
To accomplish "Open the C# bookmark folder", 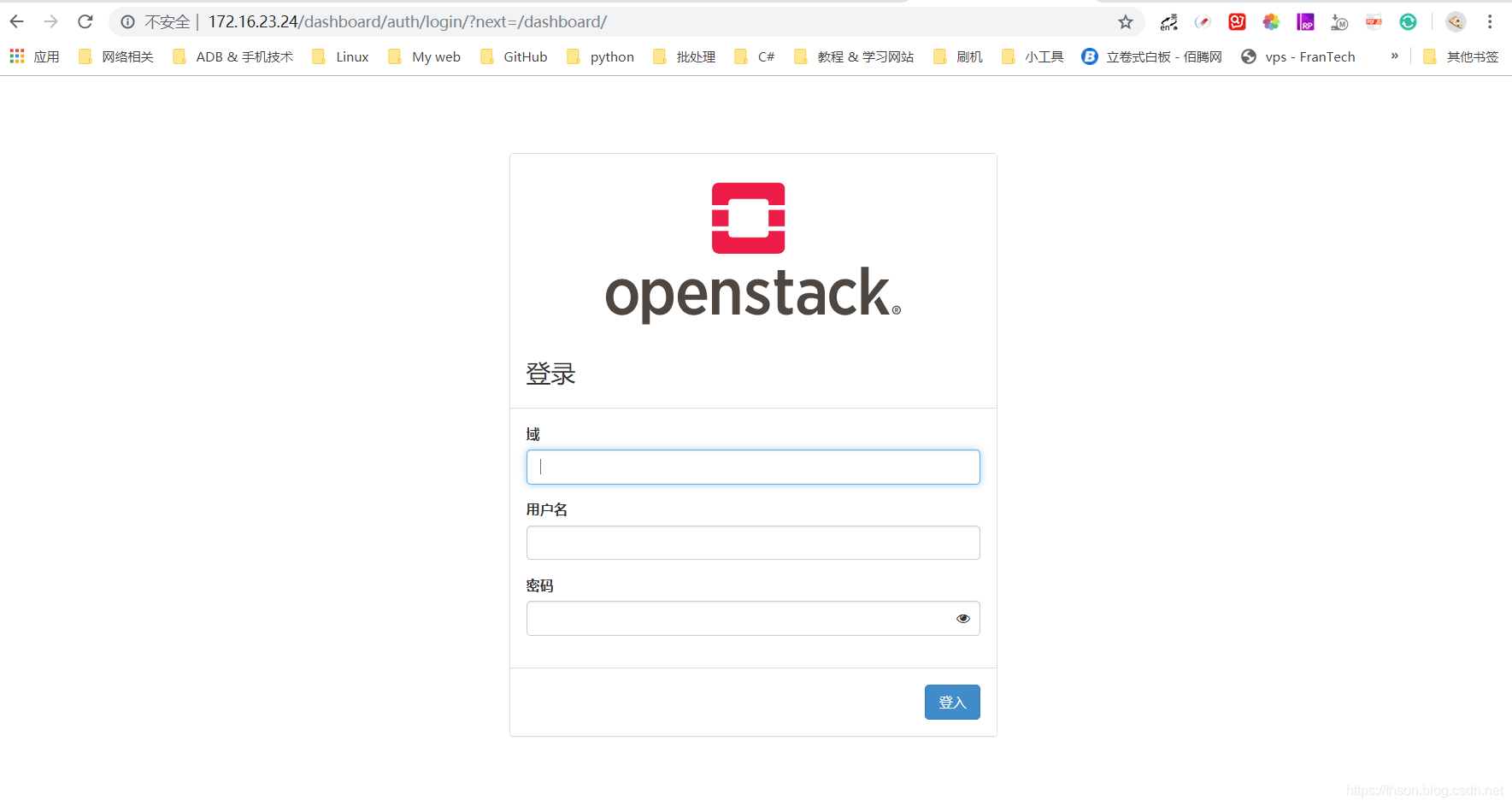I will pos(755,56).
